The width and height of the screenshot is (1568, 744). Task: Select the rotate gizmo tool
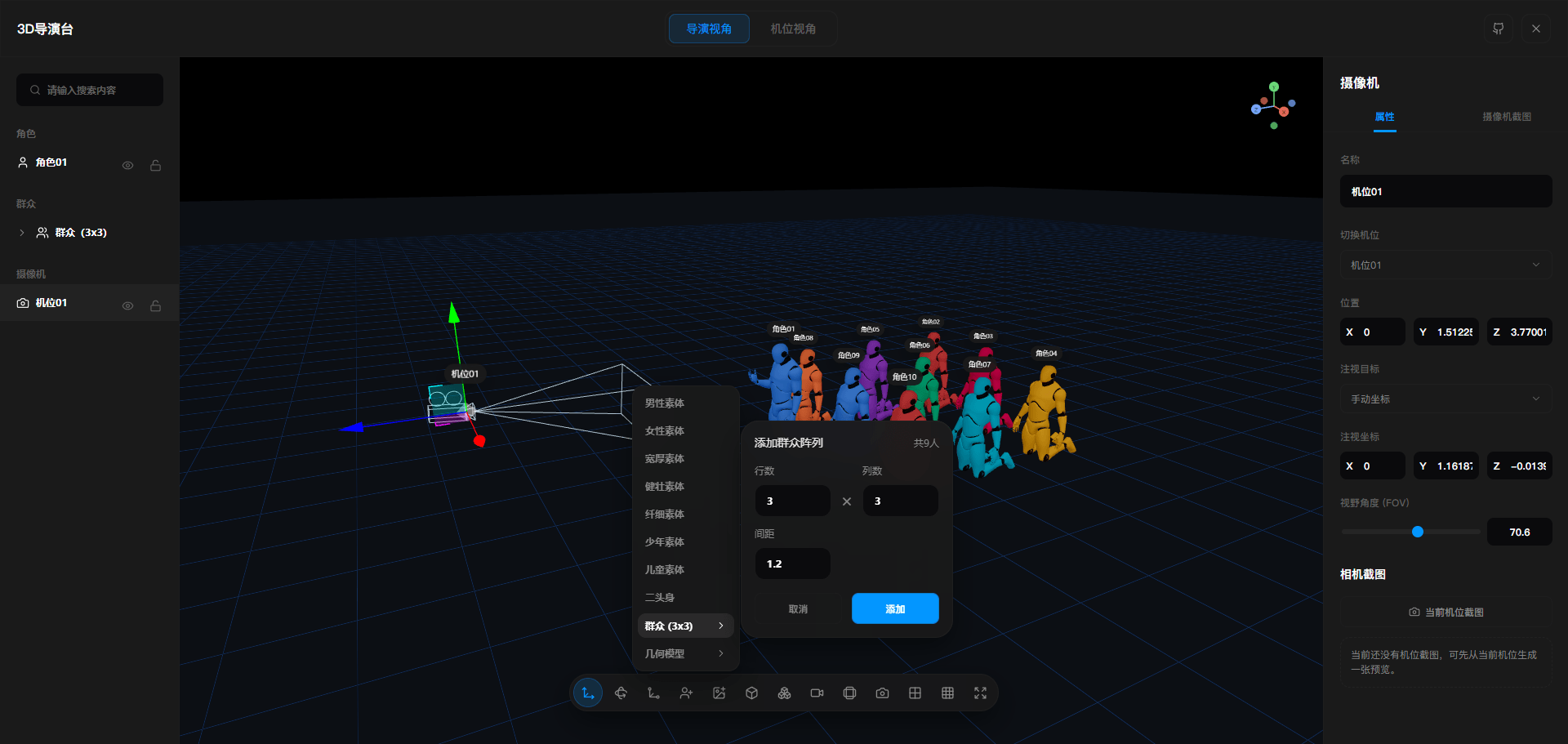621,693
